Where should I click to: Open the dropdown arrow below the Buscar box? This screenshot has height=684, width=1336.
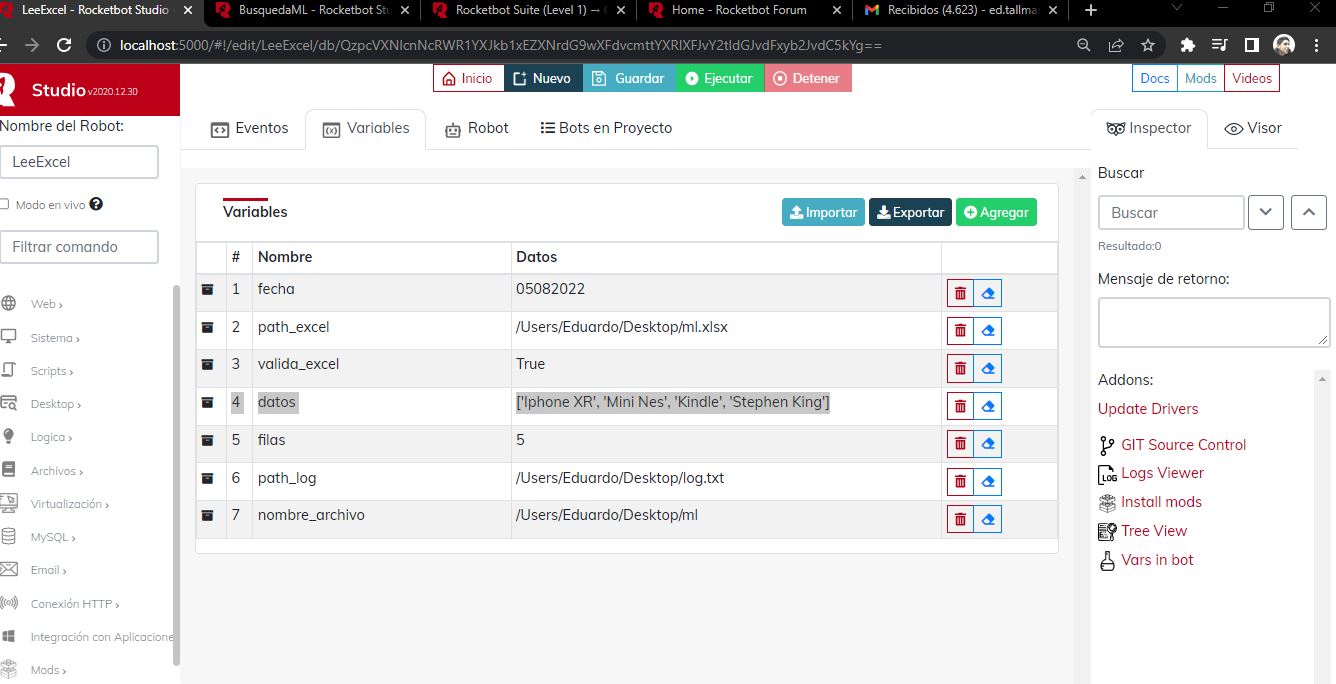click(1265, 212)
